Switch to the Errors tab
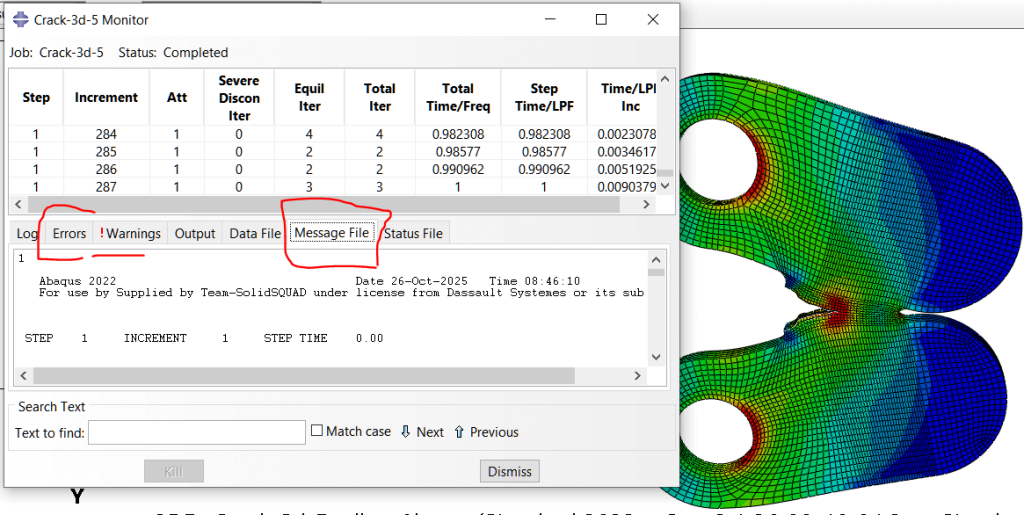This screenshot has width=1024, height=515. (69, 233)
